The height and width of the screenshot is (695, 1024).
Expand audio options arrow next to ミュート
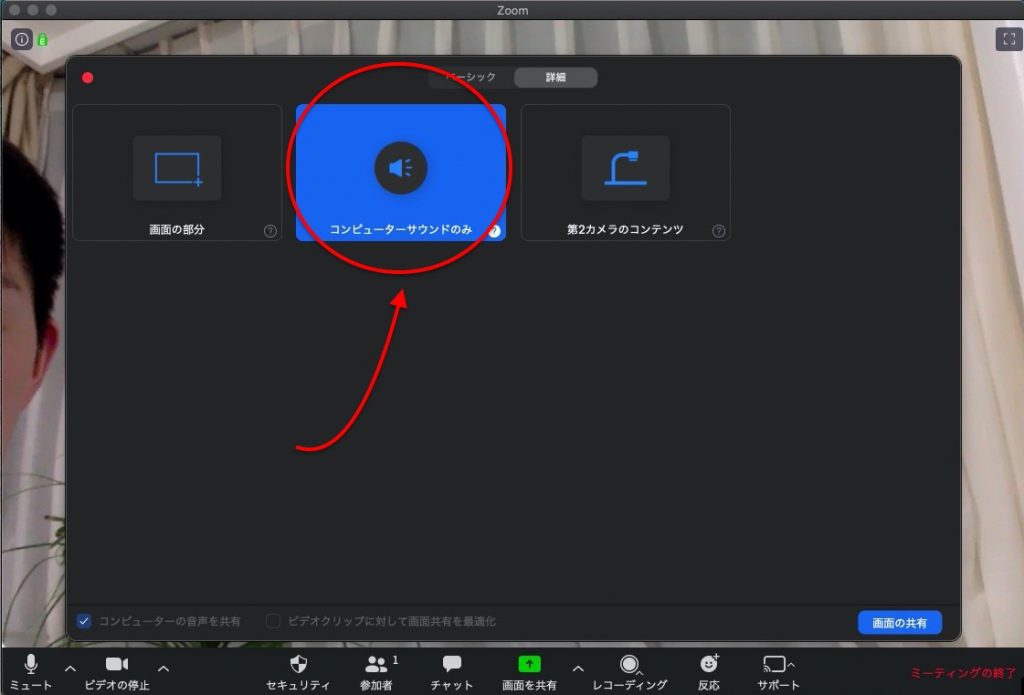coord(70,668)
